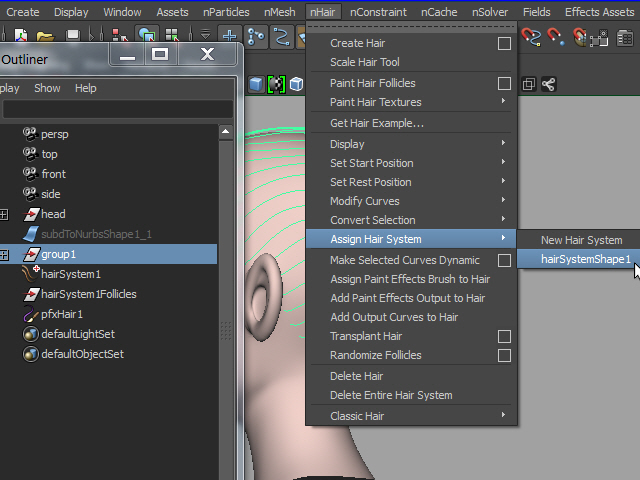Choose Delete Entire Hair System
The image size is (640, 480).
click(411, 395)
